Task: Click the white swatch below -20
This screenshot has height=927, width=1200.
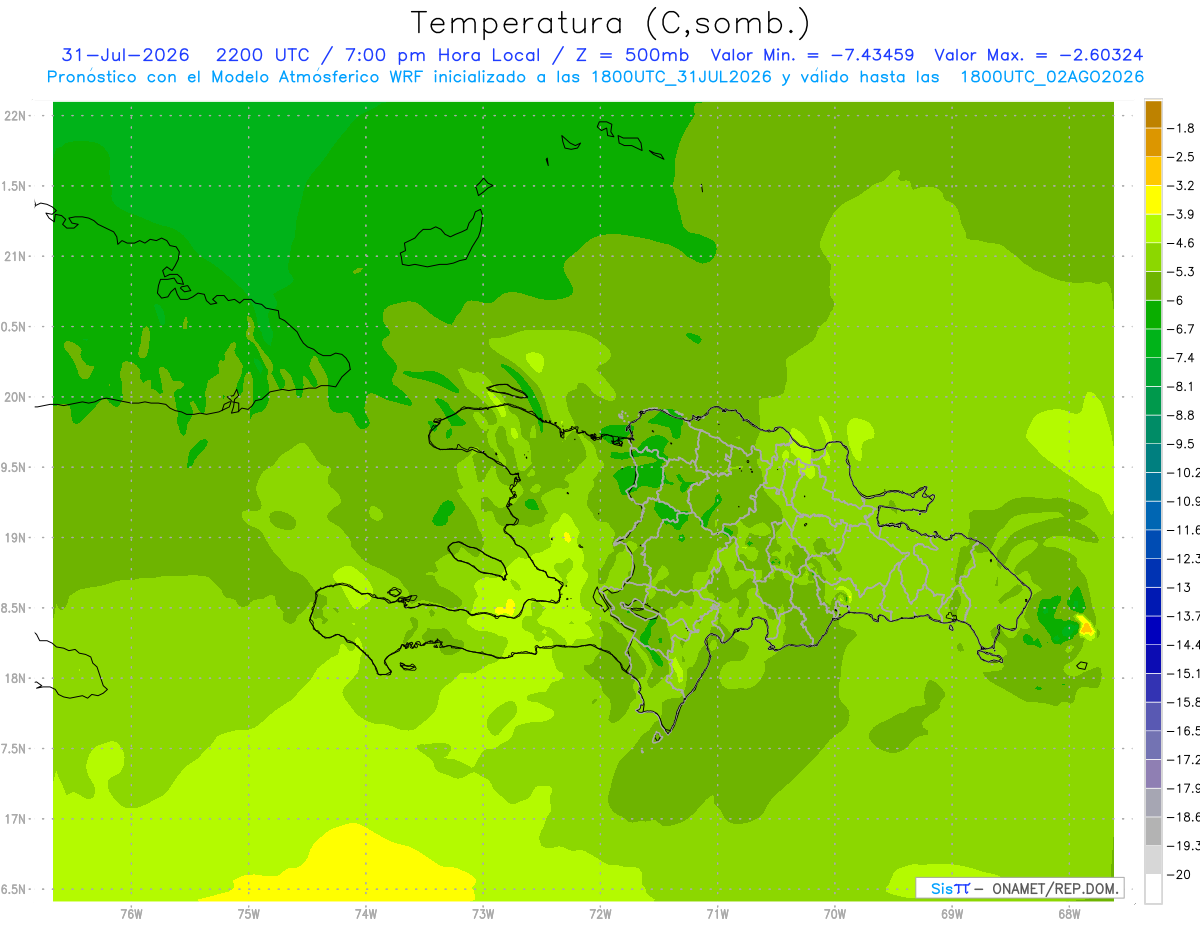Action: click(x=1153, y=888)
